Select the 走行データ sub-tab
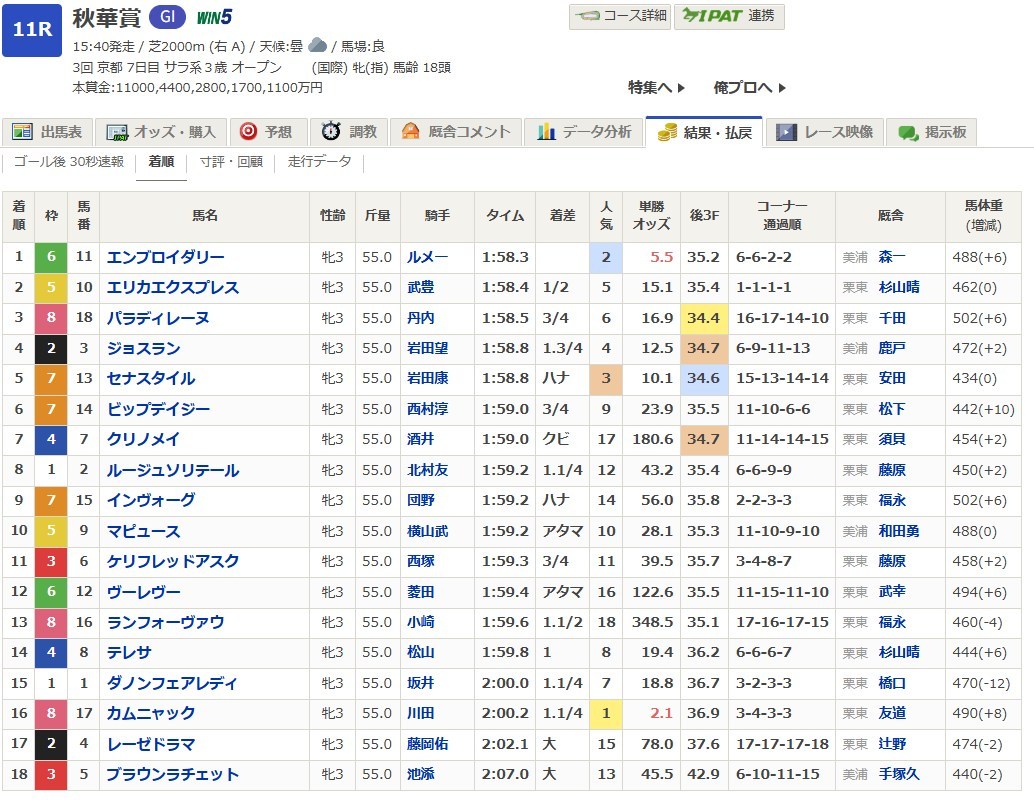The width and height of the screenshot is (1034, 800). click(319, 162)
